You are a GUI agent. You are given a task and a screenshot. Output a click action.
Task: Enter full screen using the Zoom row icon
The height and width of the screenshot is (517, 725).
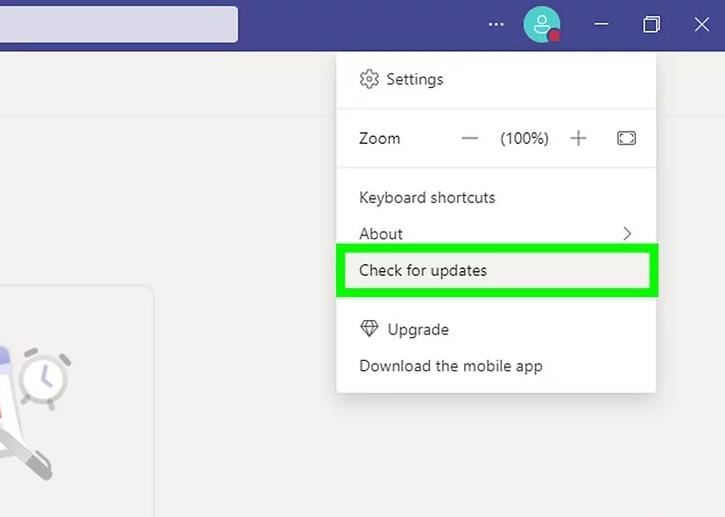click(x=626, y=139)
